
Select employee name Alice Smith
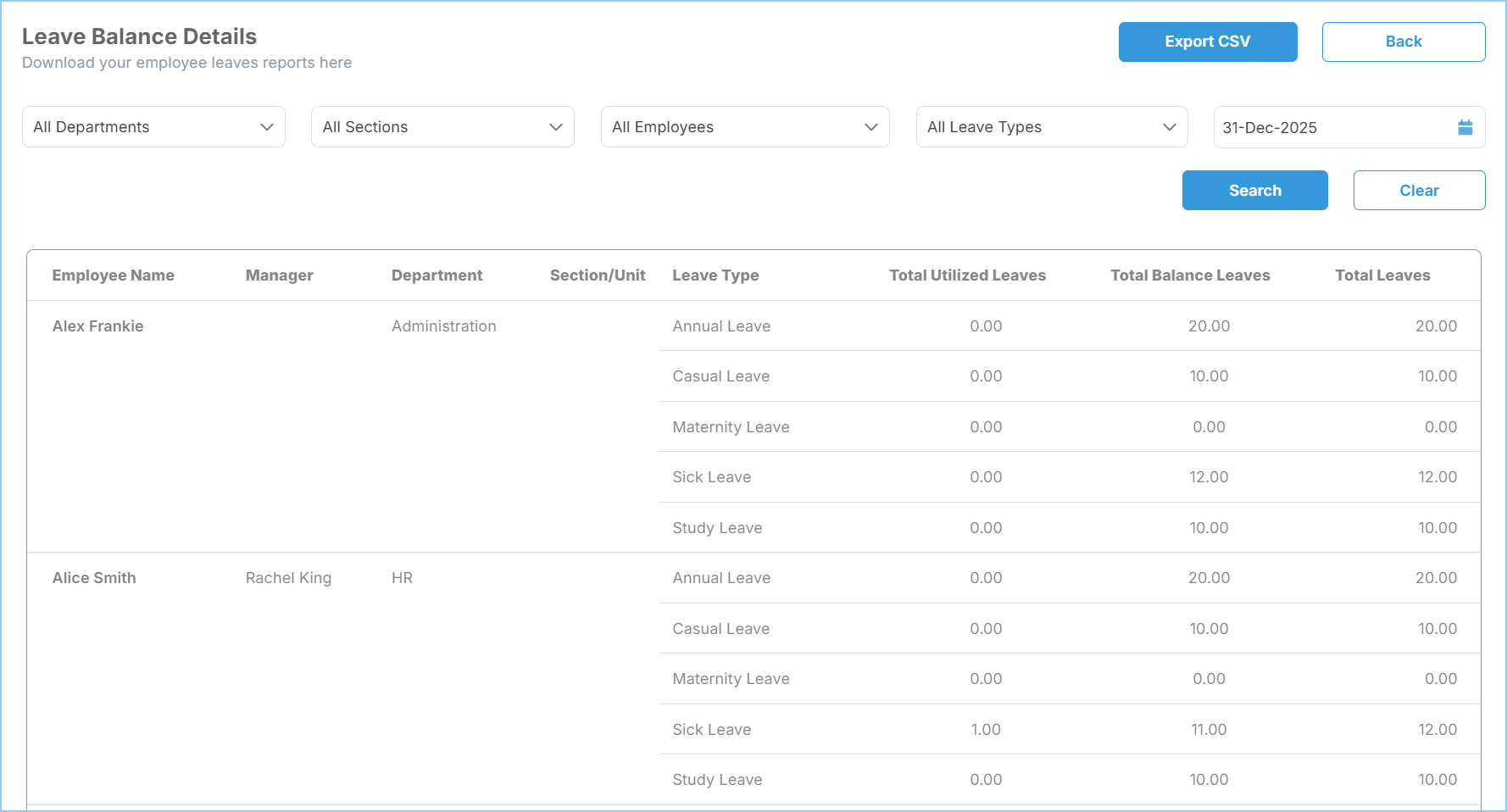point(94,578)
